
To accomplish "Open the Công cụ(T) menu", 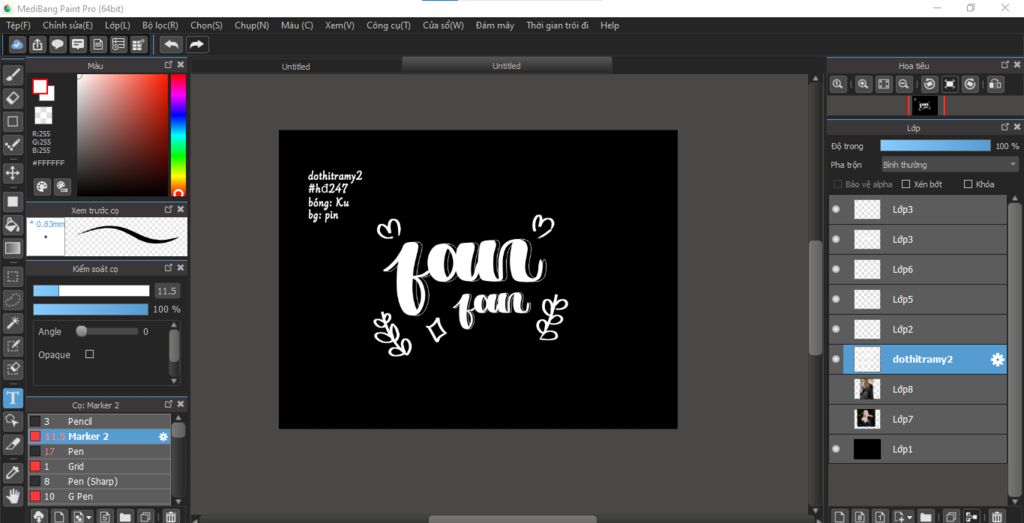I will point(389,25).
